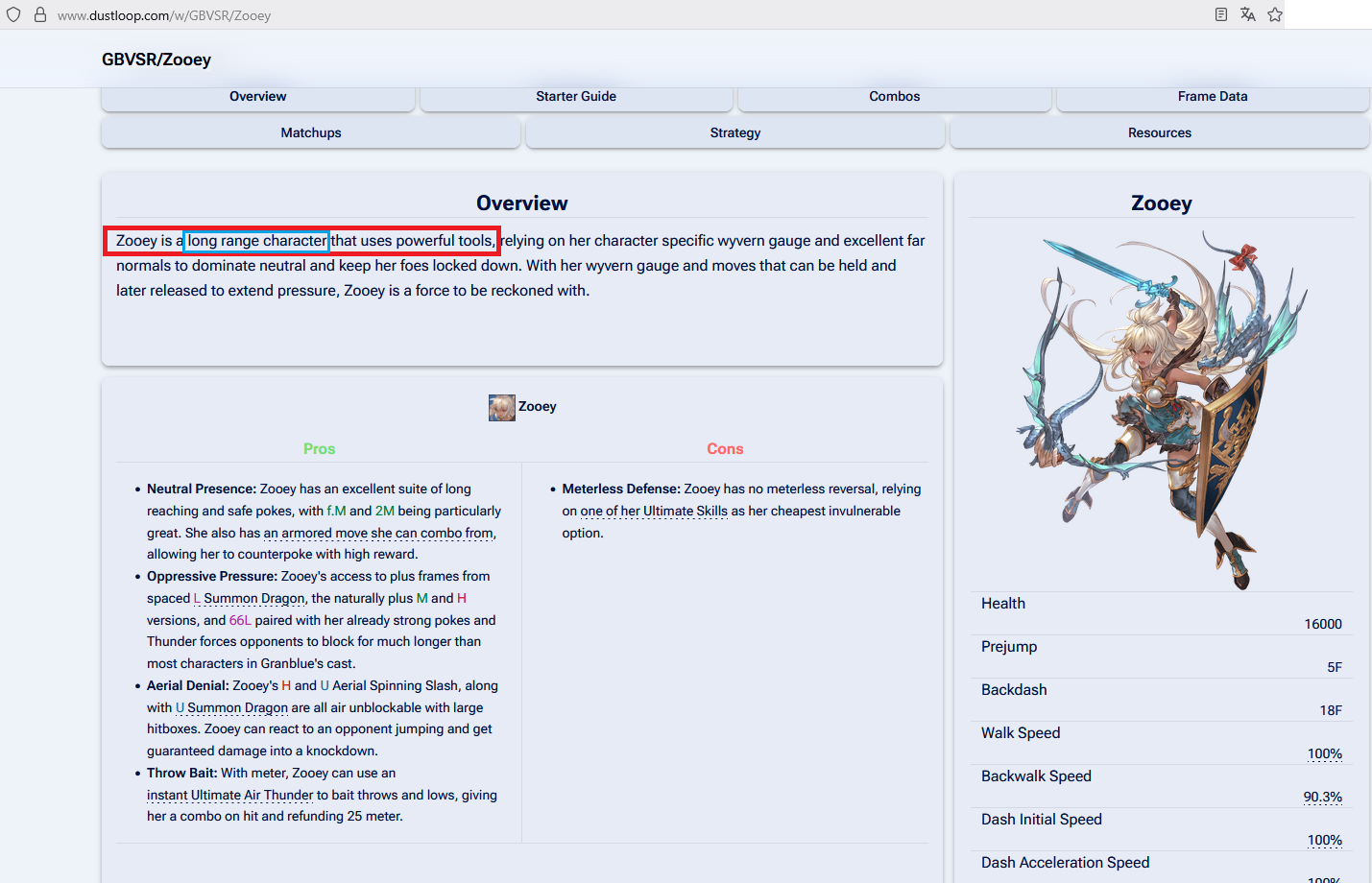The image size is (1372, 883).
Task: Click the translate page icon
Action: pyautogui.click(x=1248, y=14)
